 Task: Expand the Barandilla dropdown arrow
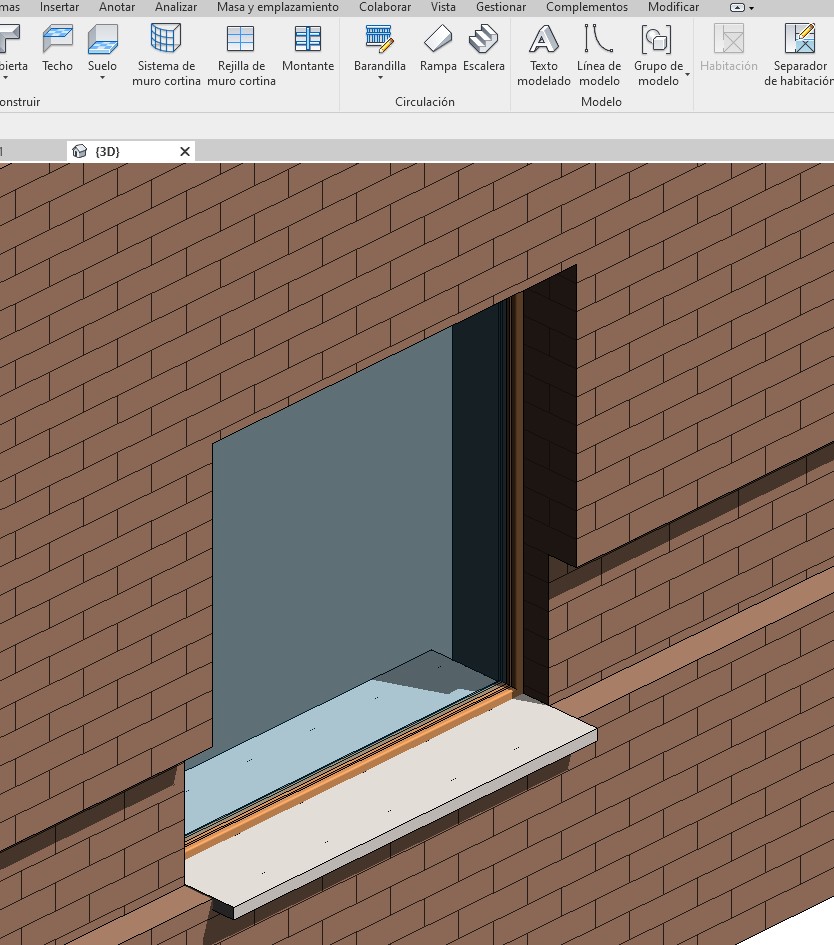click(x=380, y=78)
